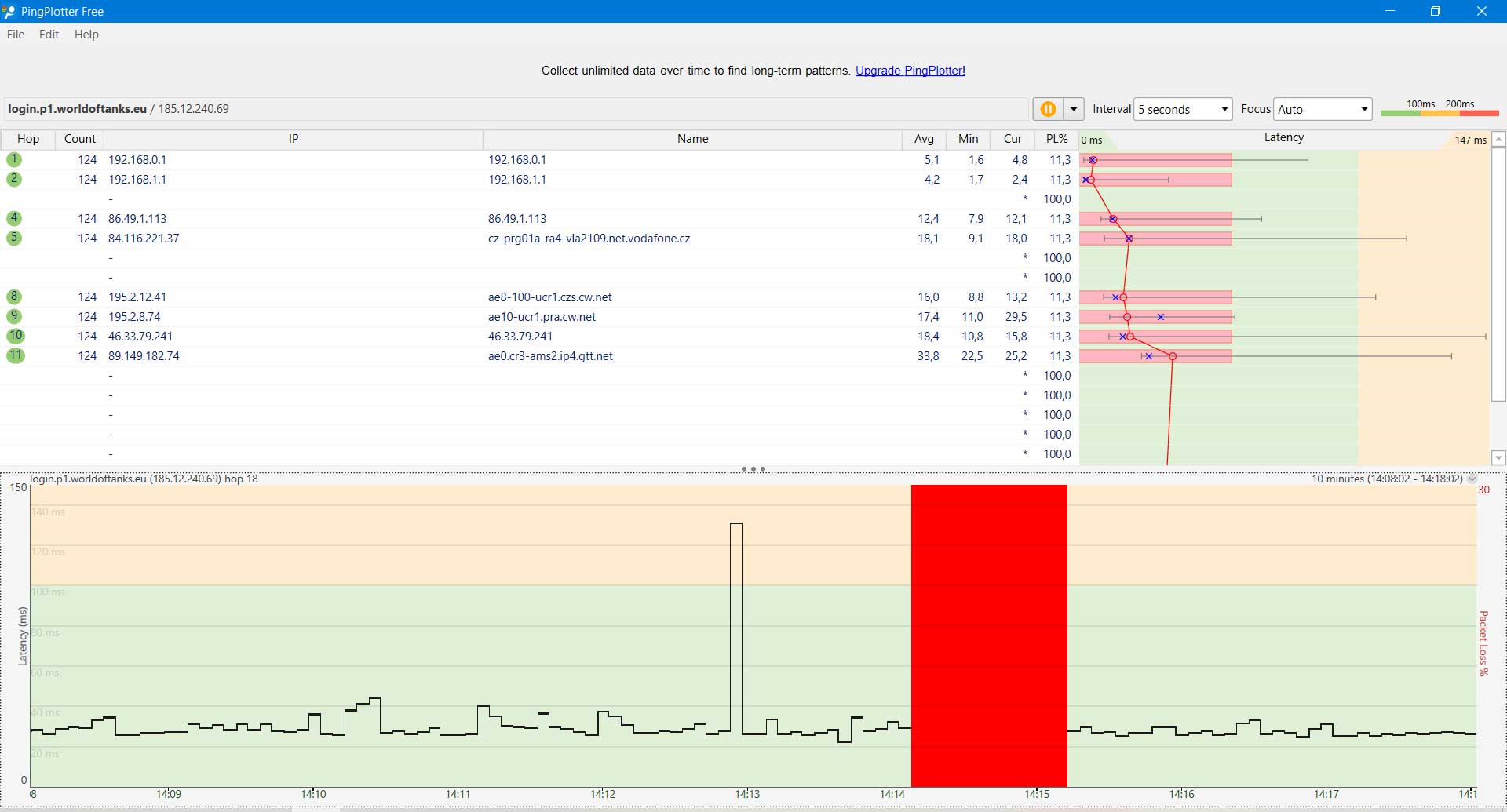The image size is (1507, 812).
Task: Click the scroll down arrow of hop list
Action: pos(1498,458)
